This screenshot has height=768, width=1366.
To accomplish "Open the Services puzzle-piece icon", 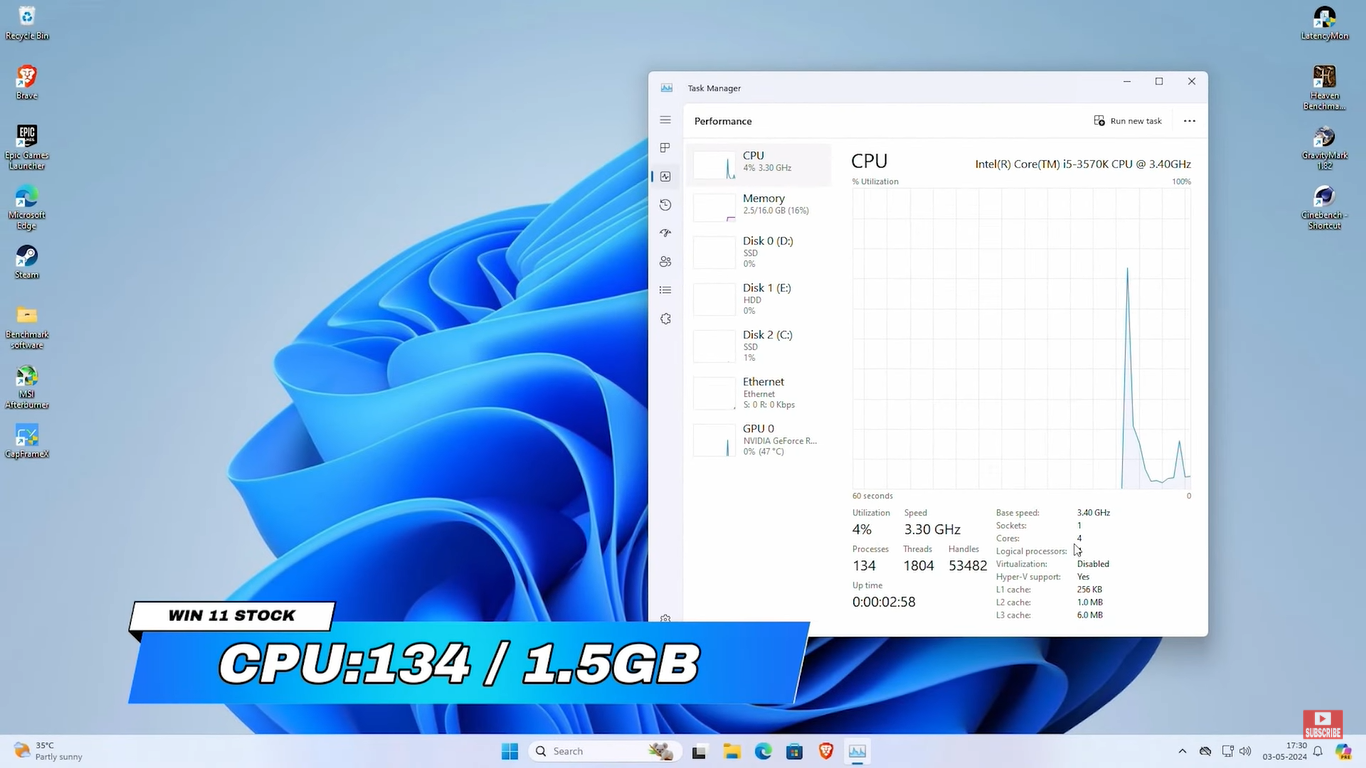I will [x=665, y=319].
